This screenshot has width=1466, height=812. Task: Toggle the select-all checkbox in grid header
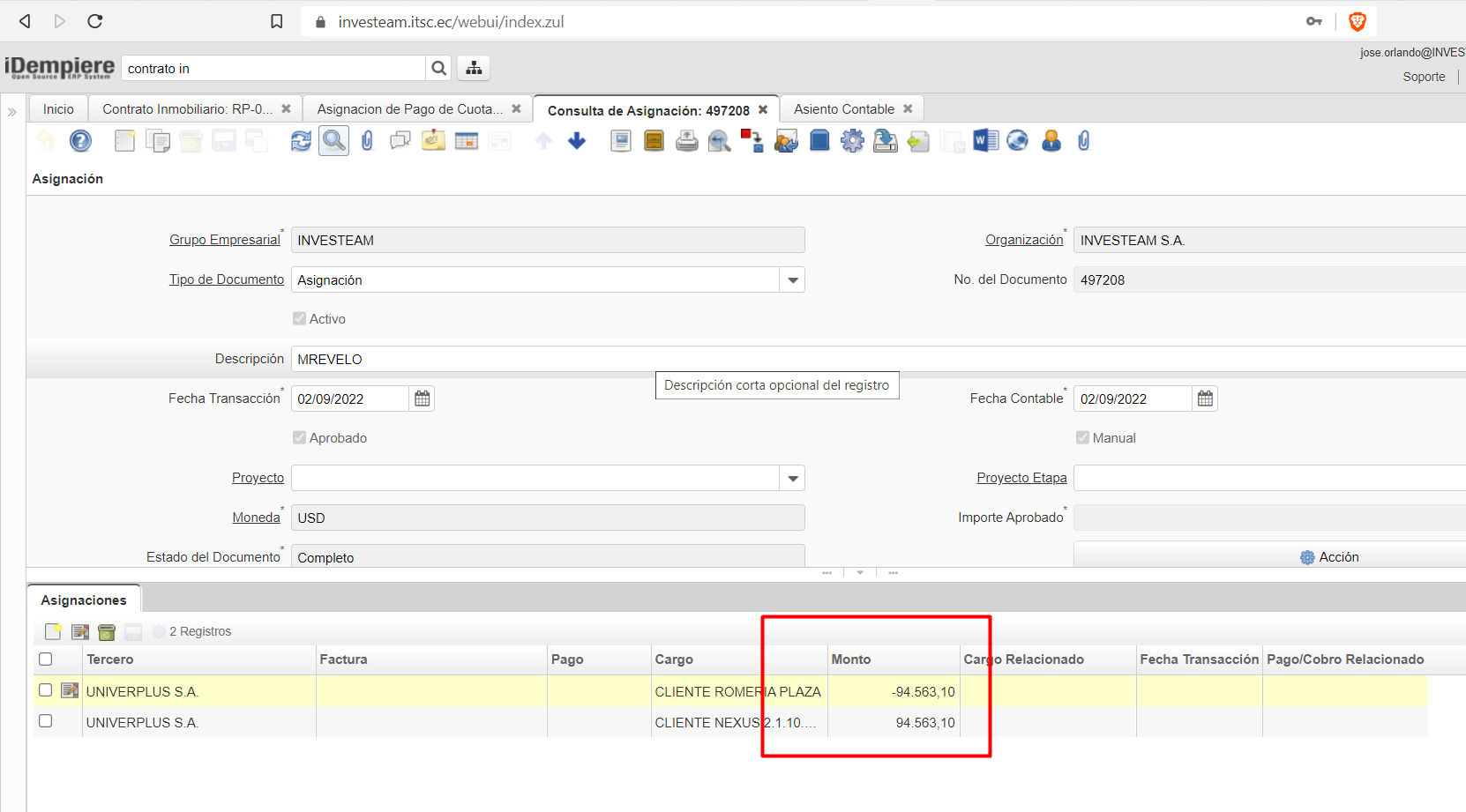point(46,659)
